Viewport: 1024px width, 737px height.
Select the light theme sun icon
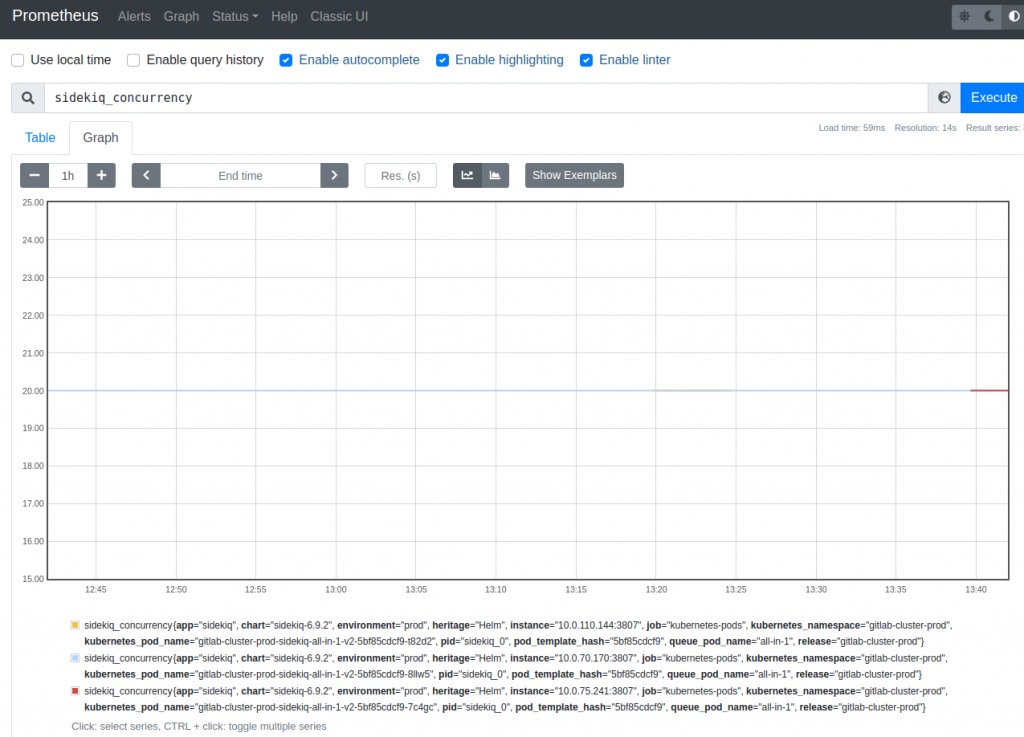point(965,16)
